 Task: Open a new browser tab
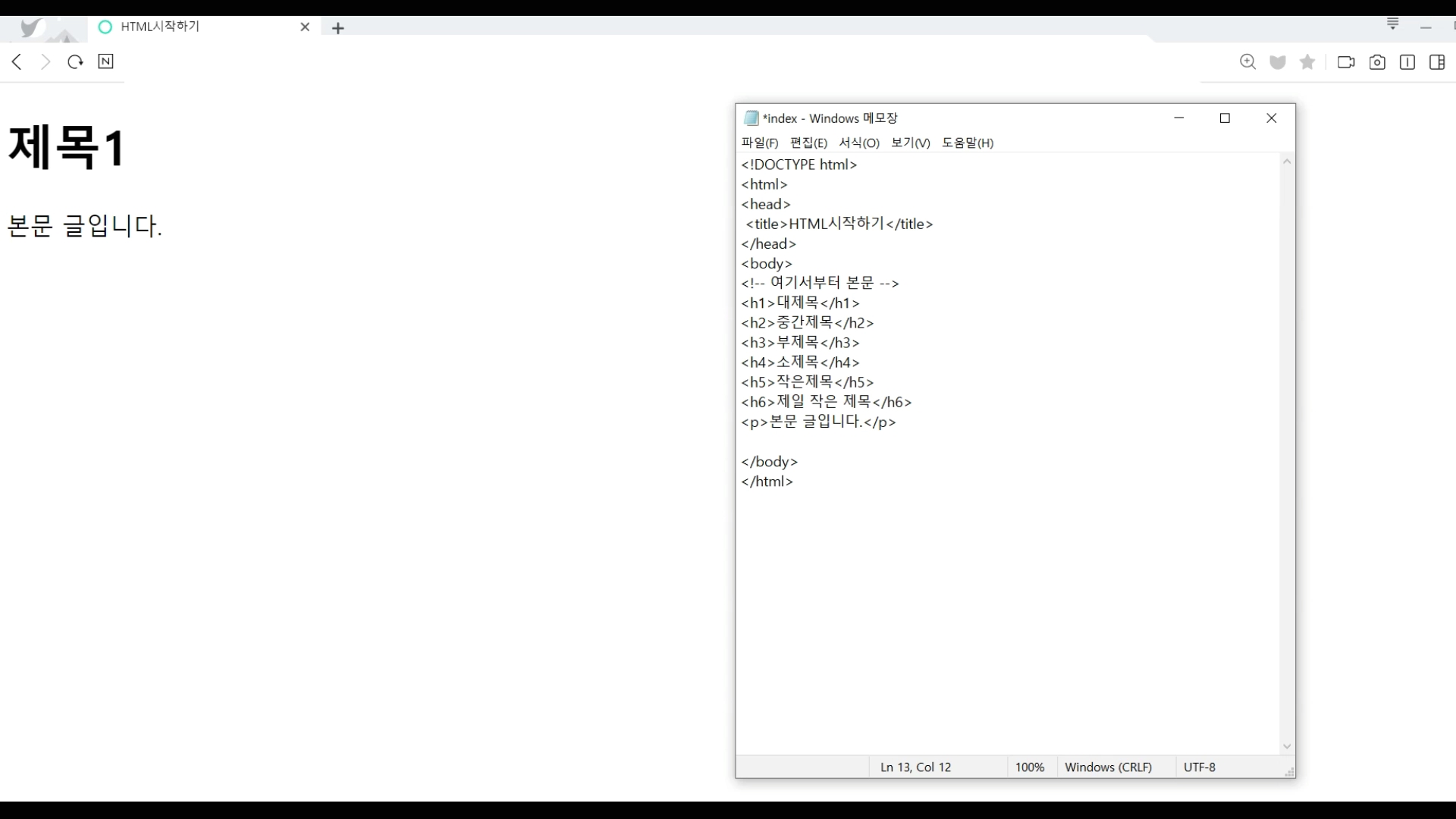tap(338, 28)
